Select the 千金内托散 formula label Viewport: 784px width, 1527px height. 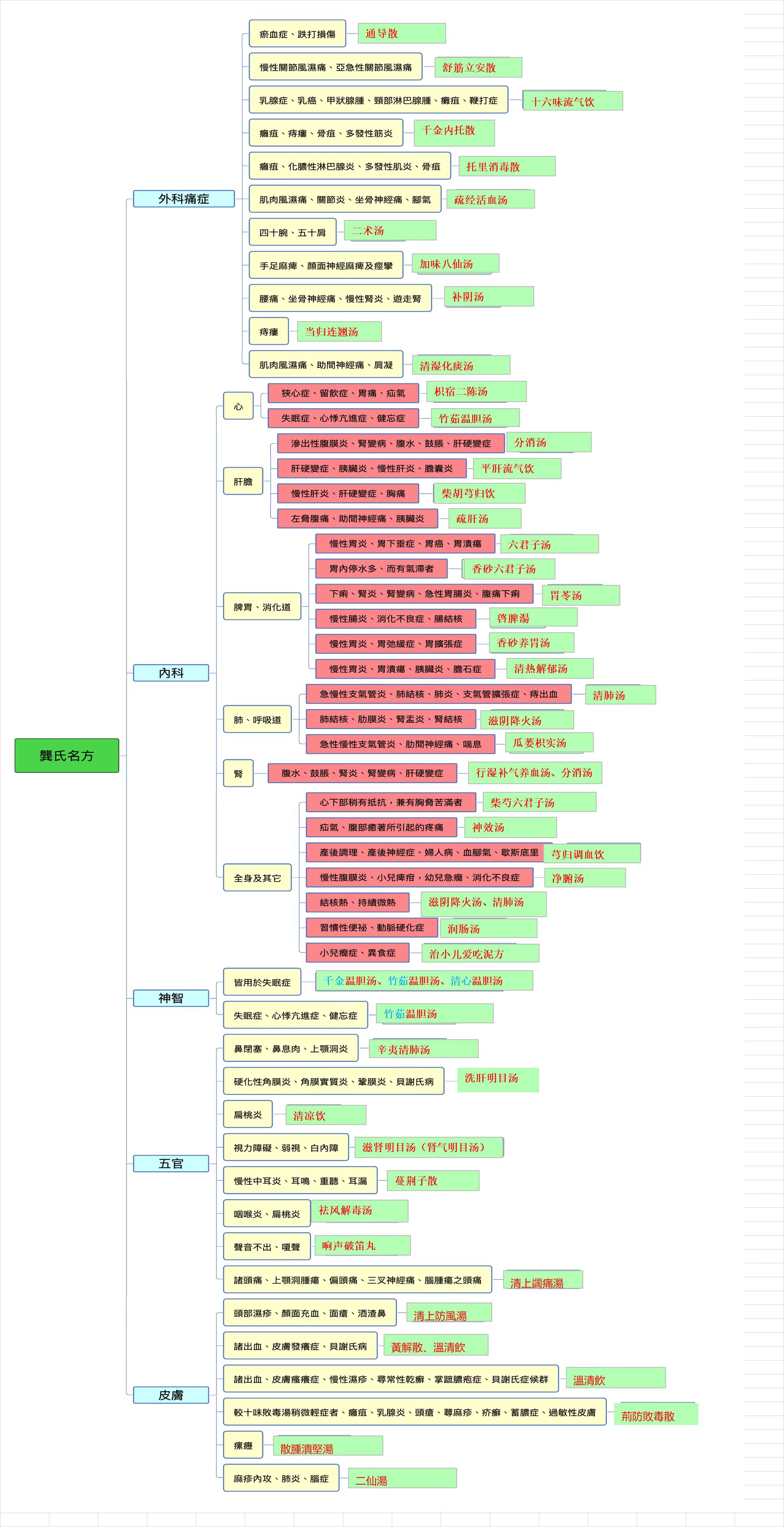[x=455, y=132]
